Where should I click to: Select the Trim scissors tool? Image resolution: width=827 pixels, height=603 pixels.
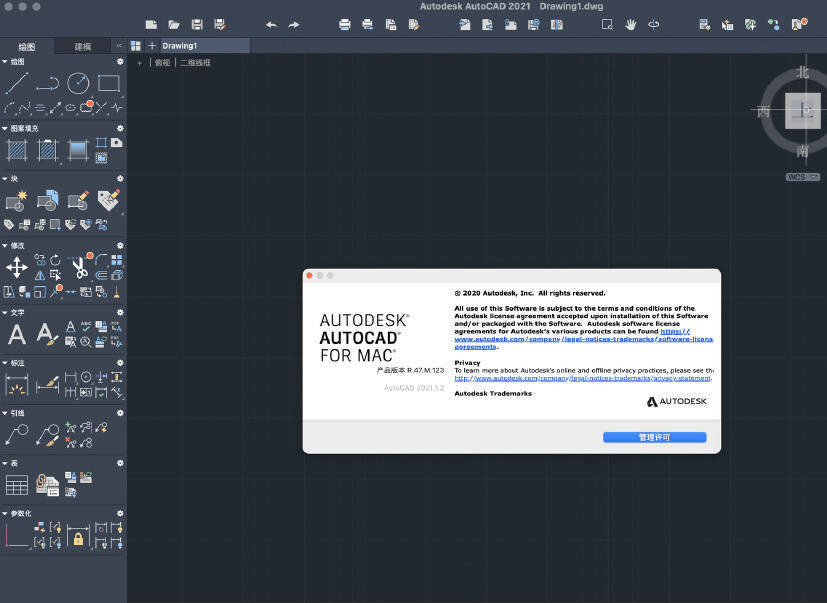tap(80, 267)
